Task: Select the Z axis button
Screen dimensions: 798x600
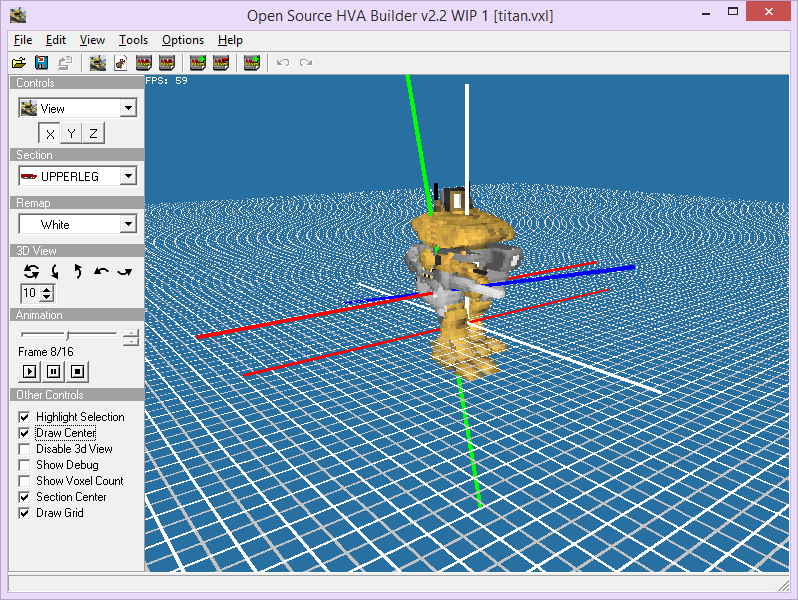Action: tap(94, 133)
